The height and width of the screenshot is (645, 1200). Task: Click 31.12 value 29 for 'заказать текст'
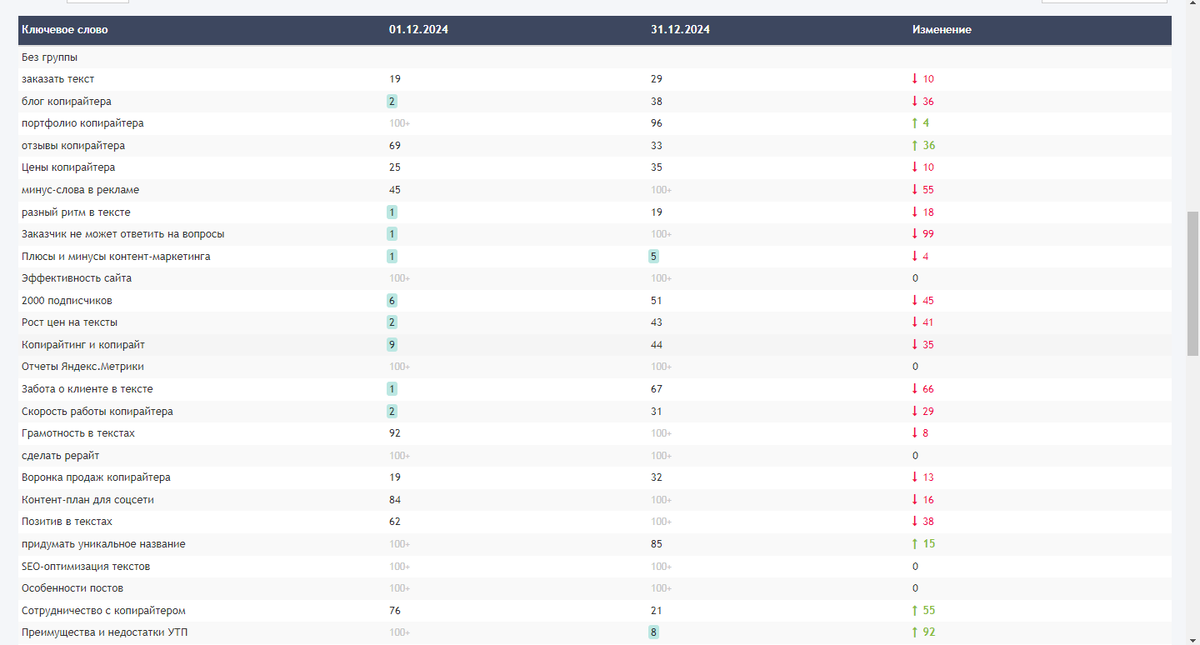point(656,79)
